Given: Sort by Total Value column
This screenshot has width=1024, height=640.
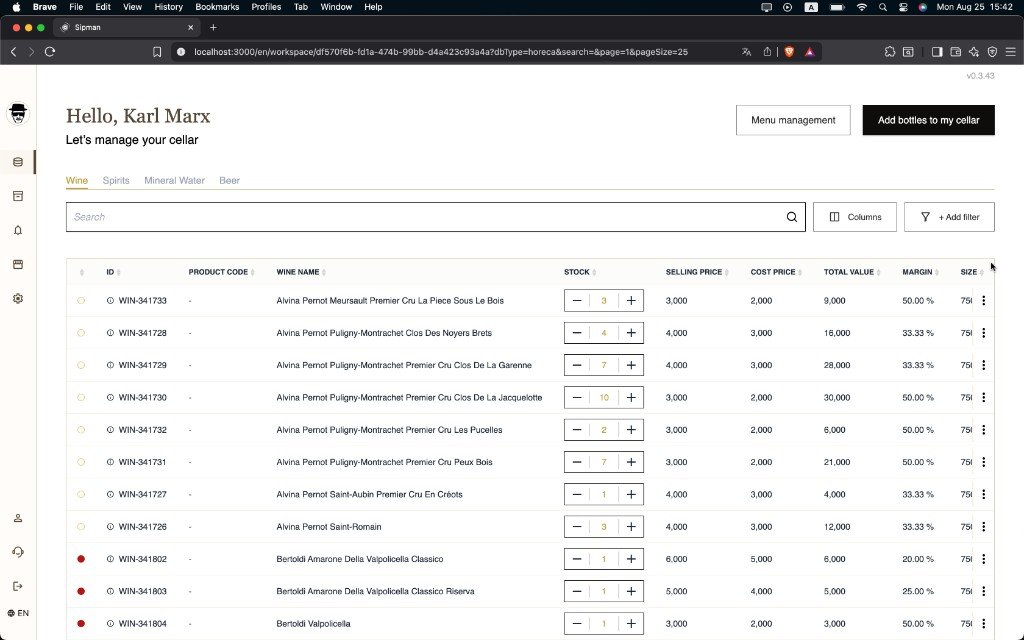Looking at the screenshot, I should coord(852,272).
